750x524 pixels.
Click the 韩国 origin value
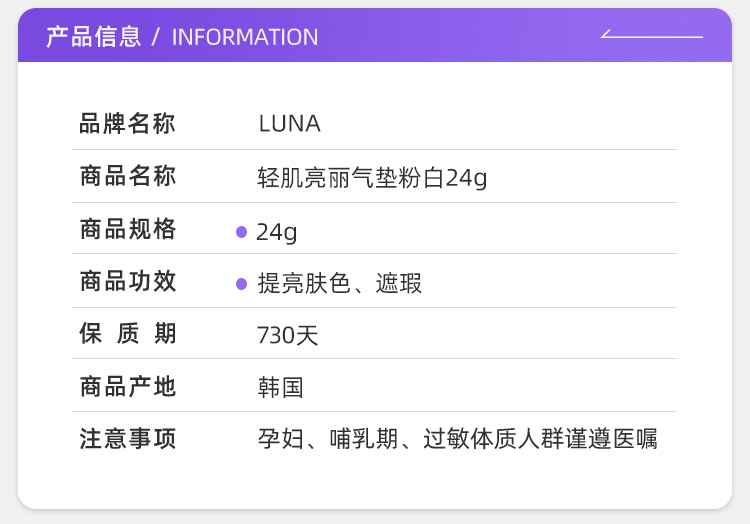coord(281,388)
